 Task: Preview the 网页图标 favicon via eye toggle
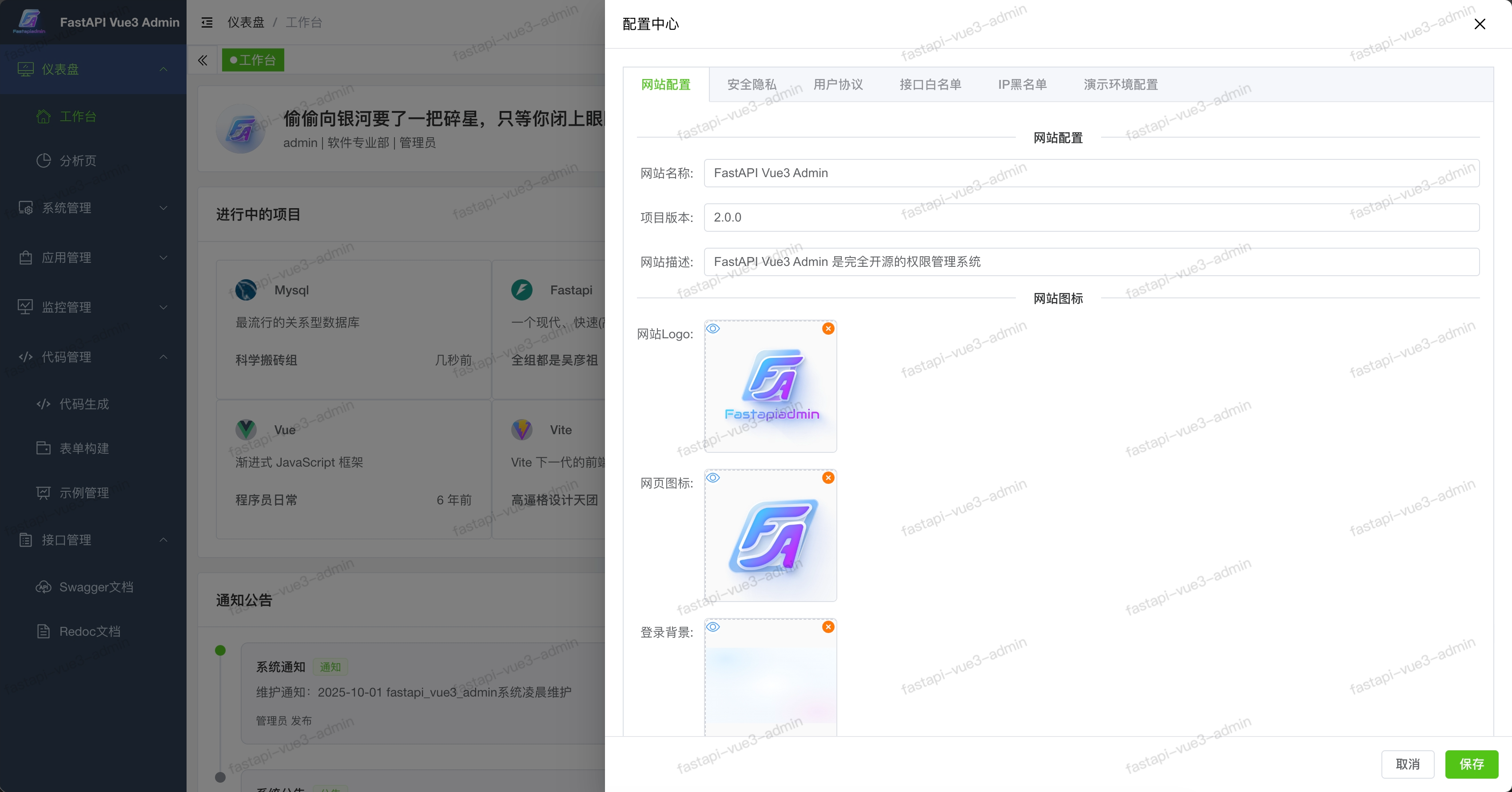713,478
